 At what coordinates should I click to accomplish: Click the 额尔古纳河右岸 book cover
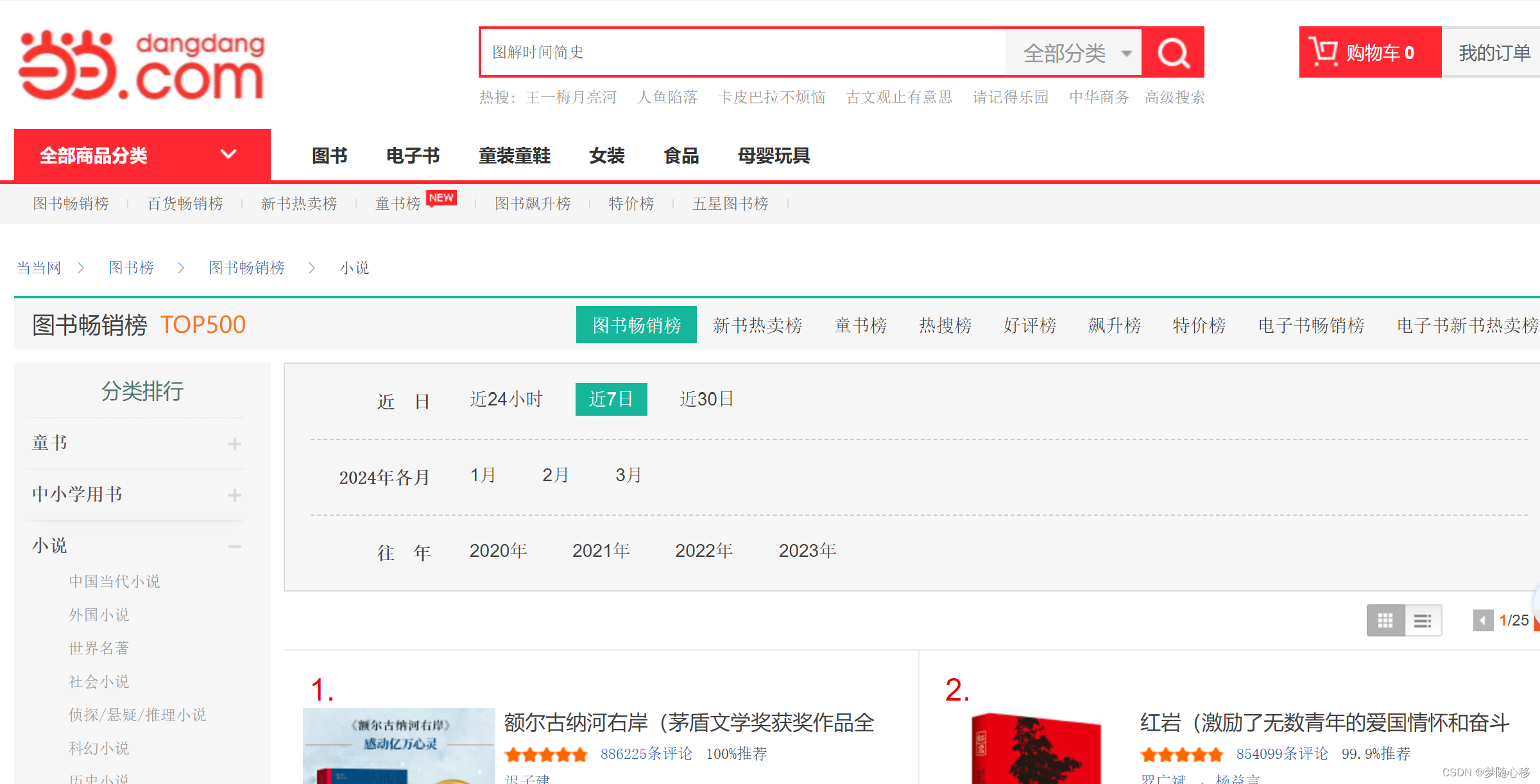pyautogui.click(x=398, y=746)
